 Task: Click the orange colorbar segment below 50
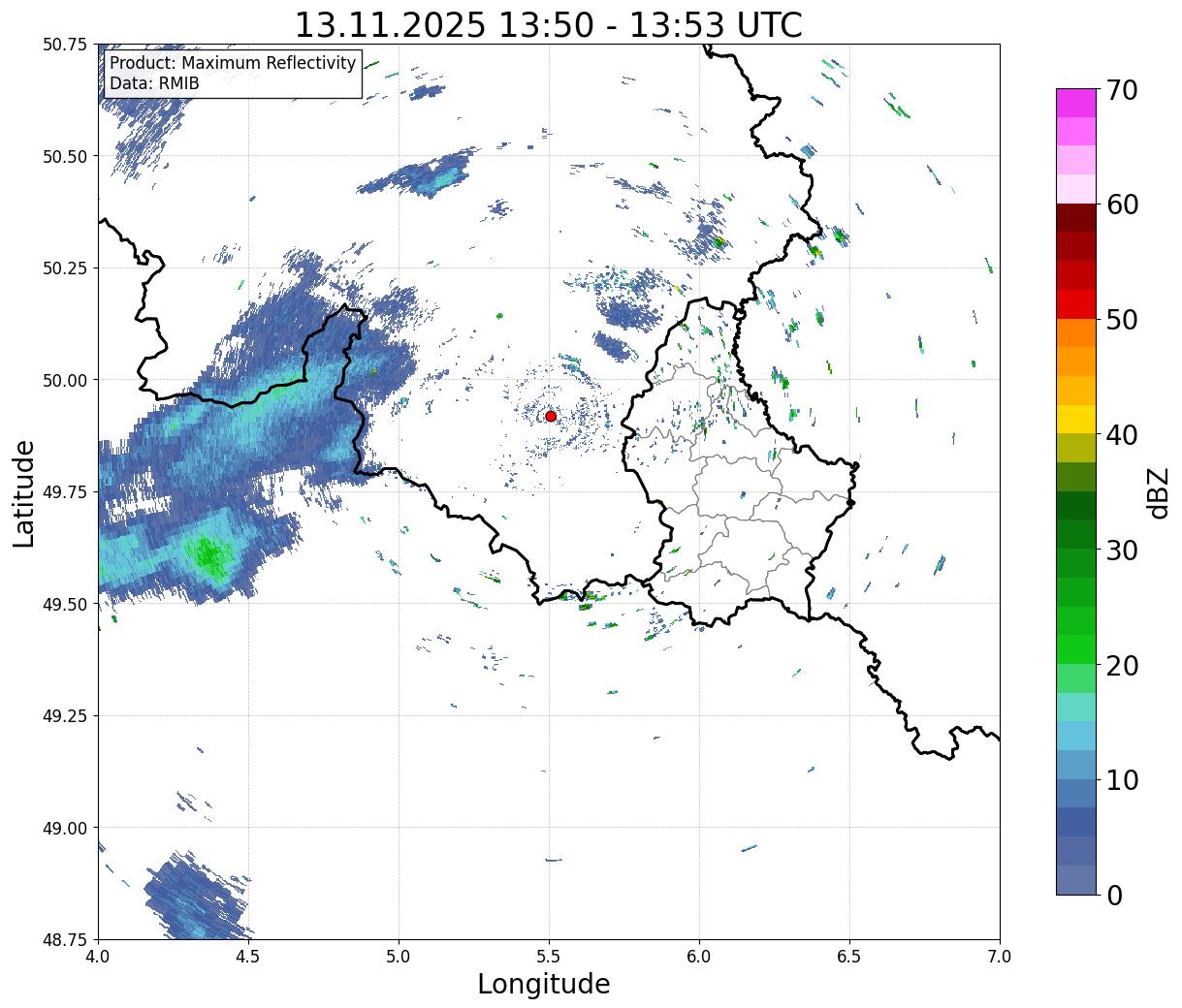tap(1076, 332)
